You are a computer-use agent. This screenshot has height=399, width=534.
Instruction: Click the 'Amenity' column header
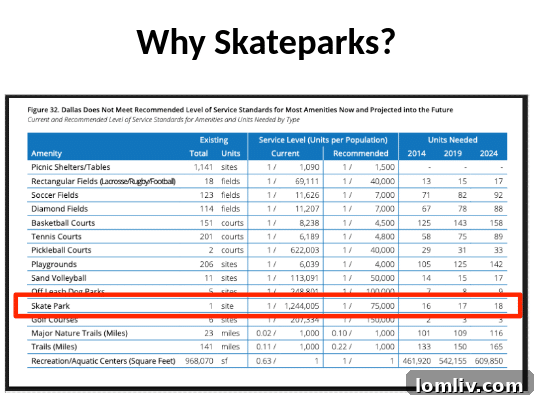(46, 154)
